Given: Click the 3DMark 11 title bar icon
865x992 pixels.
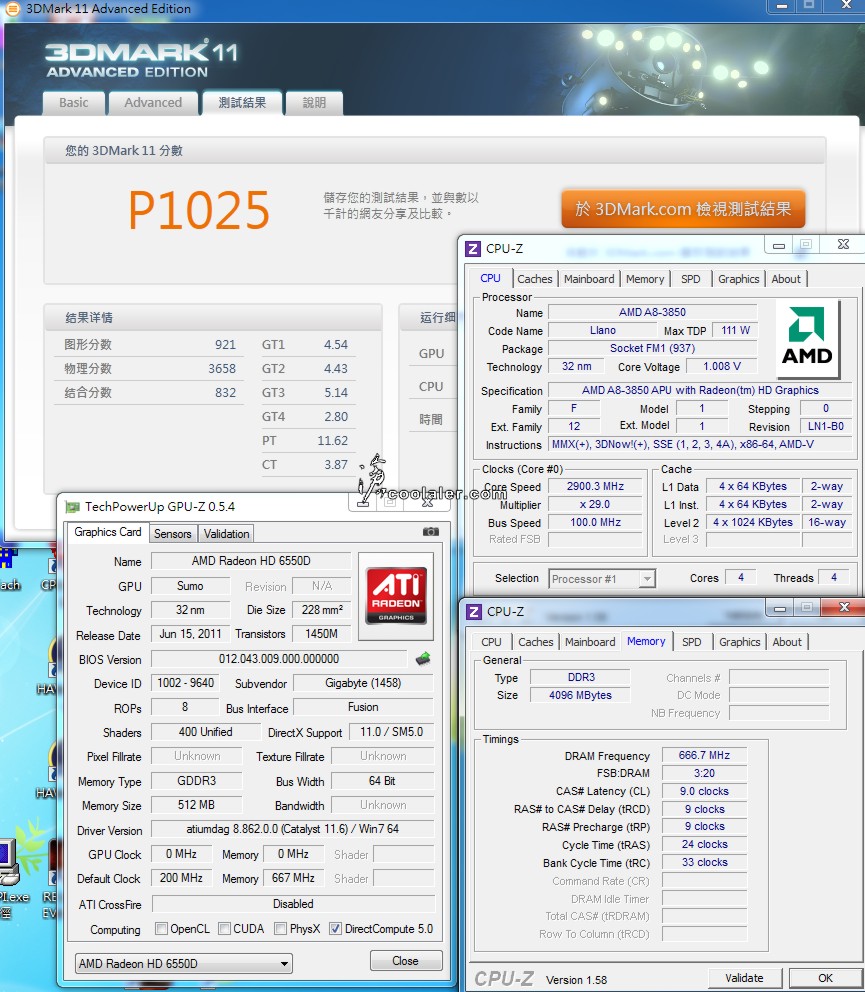Looking at the screenshot, I should click(12, 9).
